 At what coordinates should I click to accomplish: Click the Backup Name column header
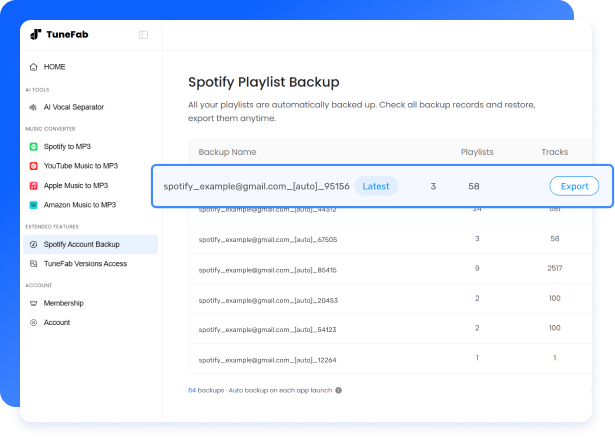click(227, 152)
